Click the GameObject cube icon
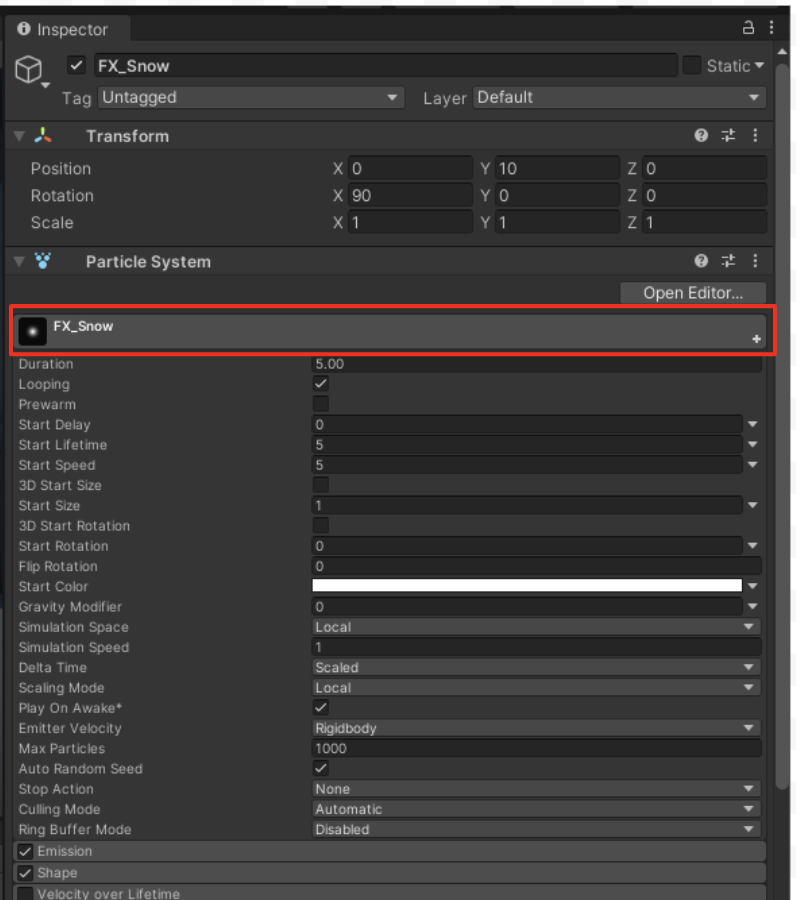Viewport: 796px width, 900px height. pyautogui.click(x=29, y=68)
